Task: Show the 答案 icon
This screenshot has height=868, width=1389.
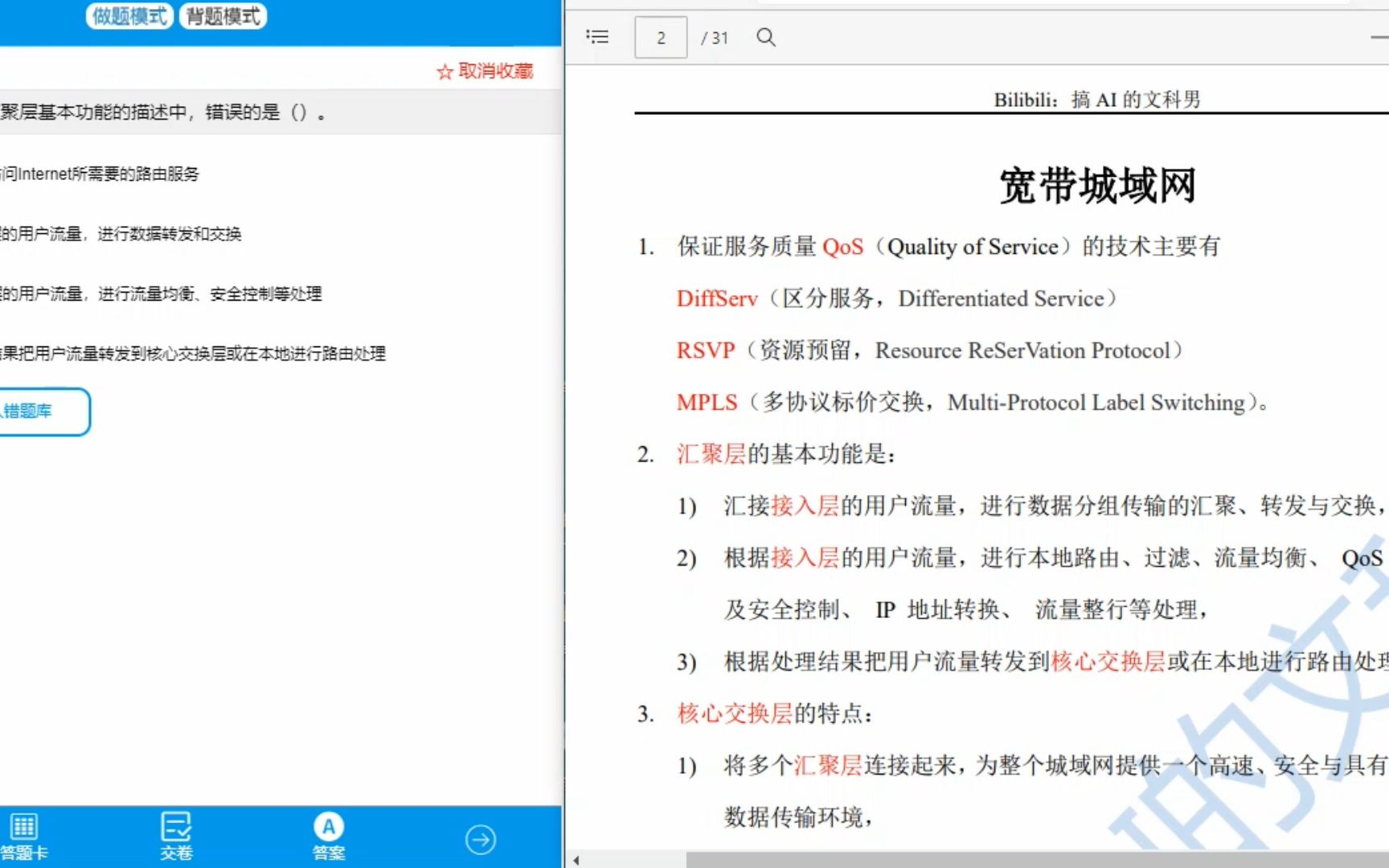Action: click(329, 836)
